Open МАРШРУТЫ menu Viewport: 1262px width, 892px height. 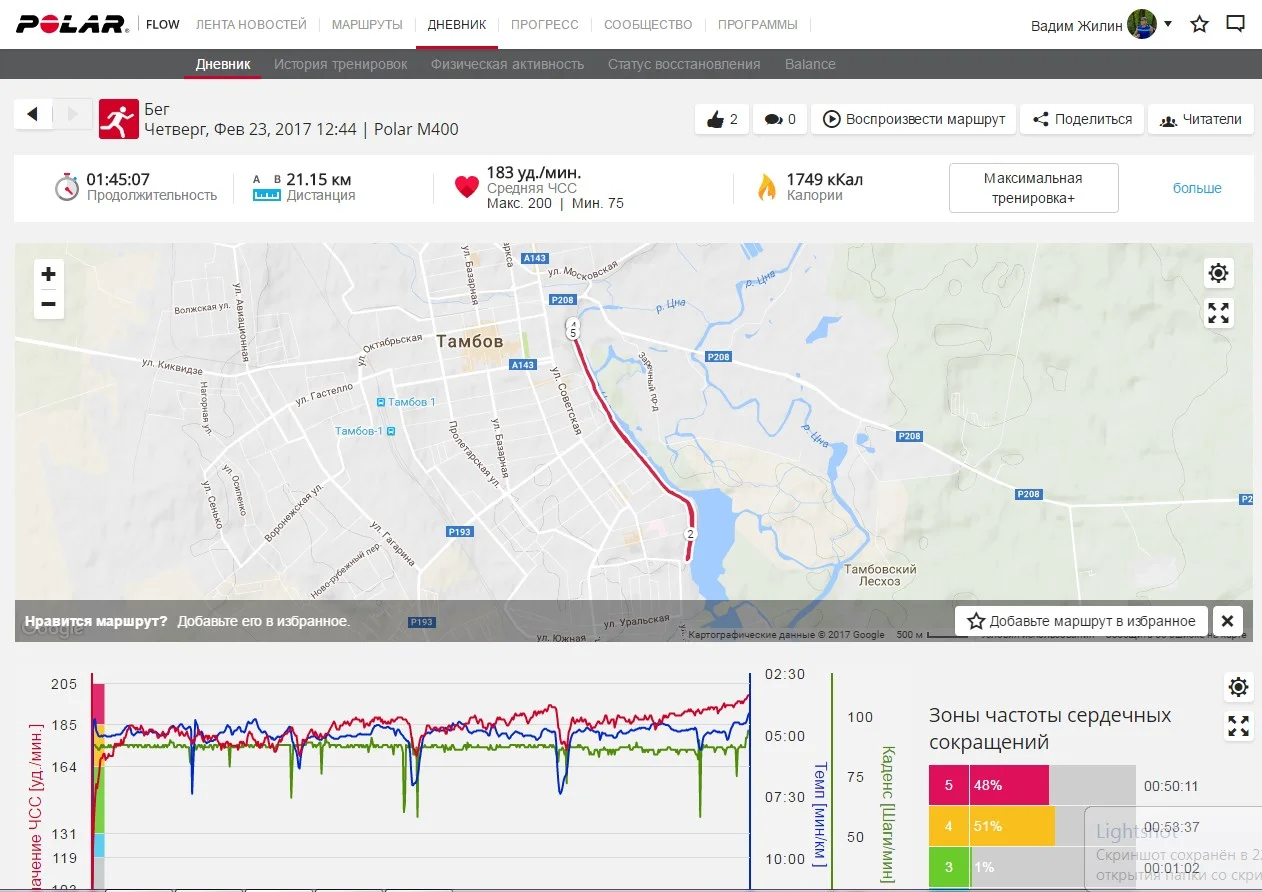pyautogui.click(x=367, y=25)
